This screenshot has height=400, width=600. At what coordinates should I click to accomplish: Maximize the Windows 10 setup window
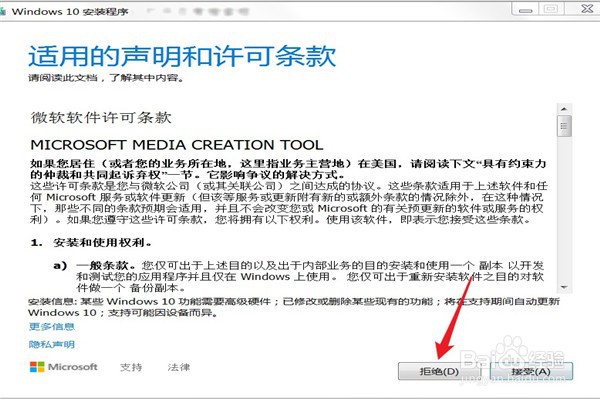pos(551,9)
